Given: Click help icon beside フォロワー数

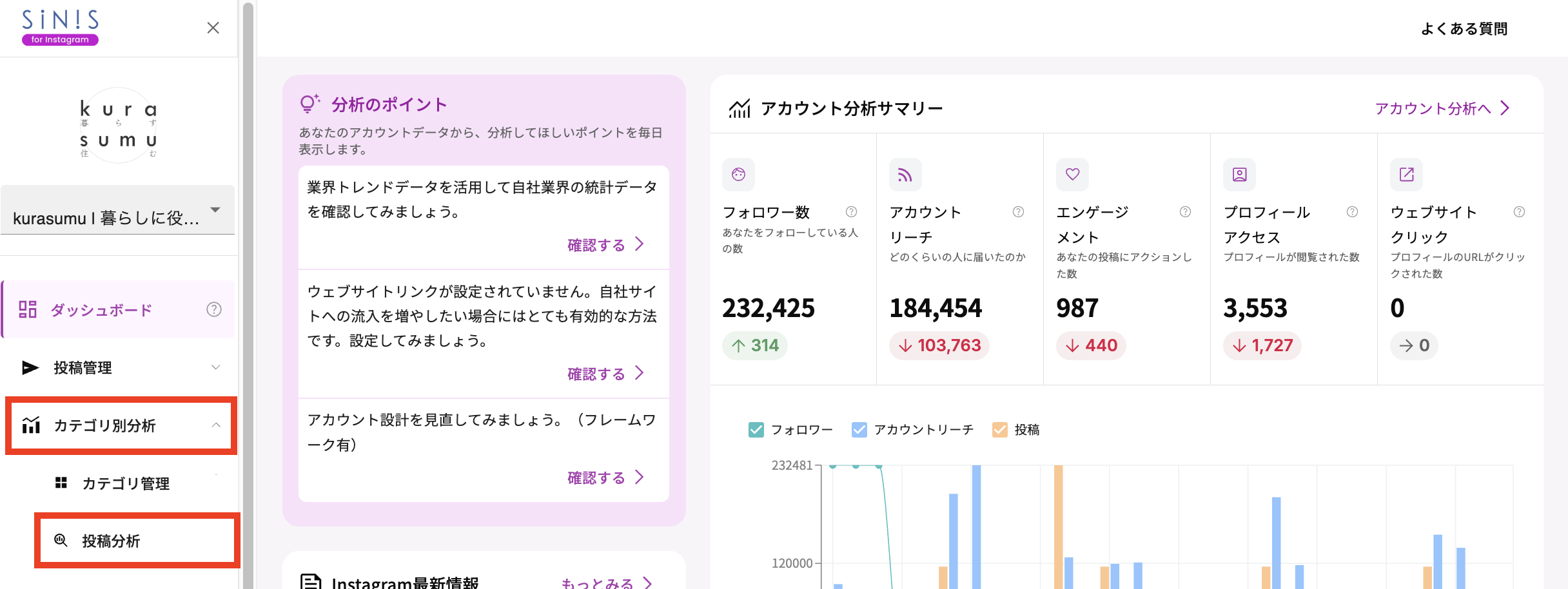Looking at the screenshot, I should (851, 212).
